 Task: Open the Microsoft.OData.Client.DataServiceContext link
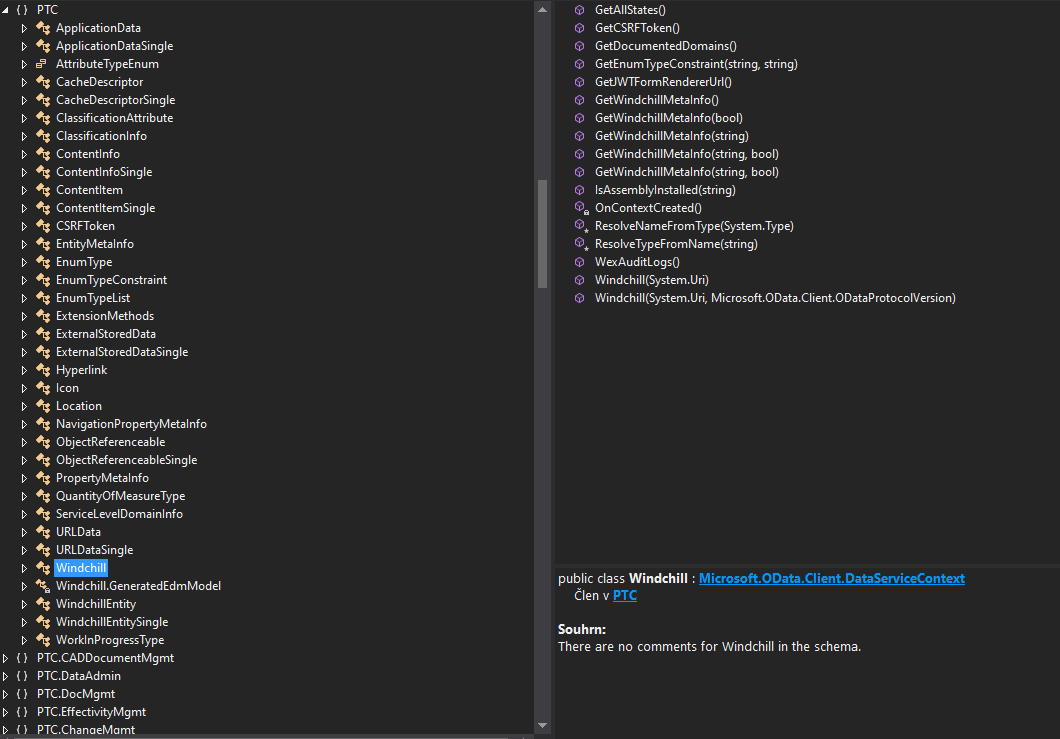[831, 578]
